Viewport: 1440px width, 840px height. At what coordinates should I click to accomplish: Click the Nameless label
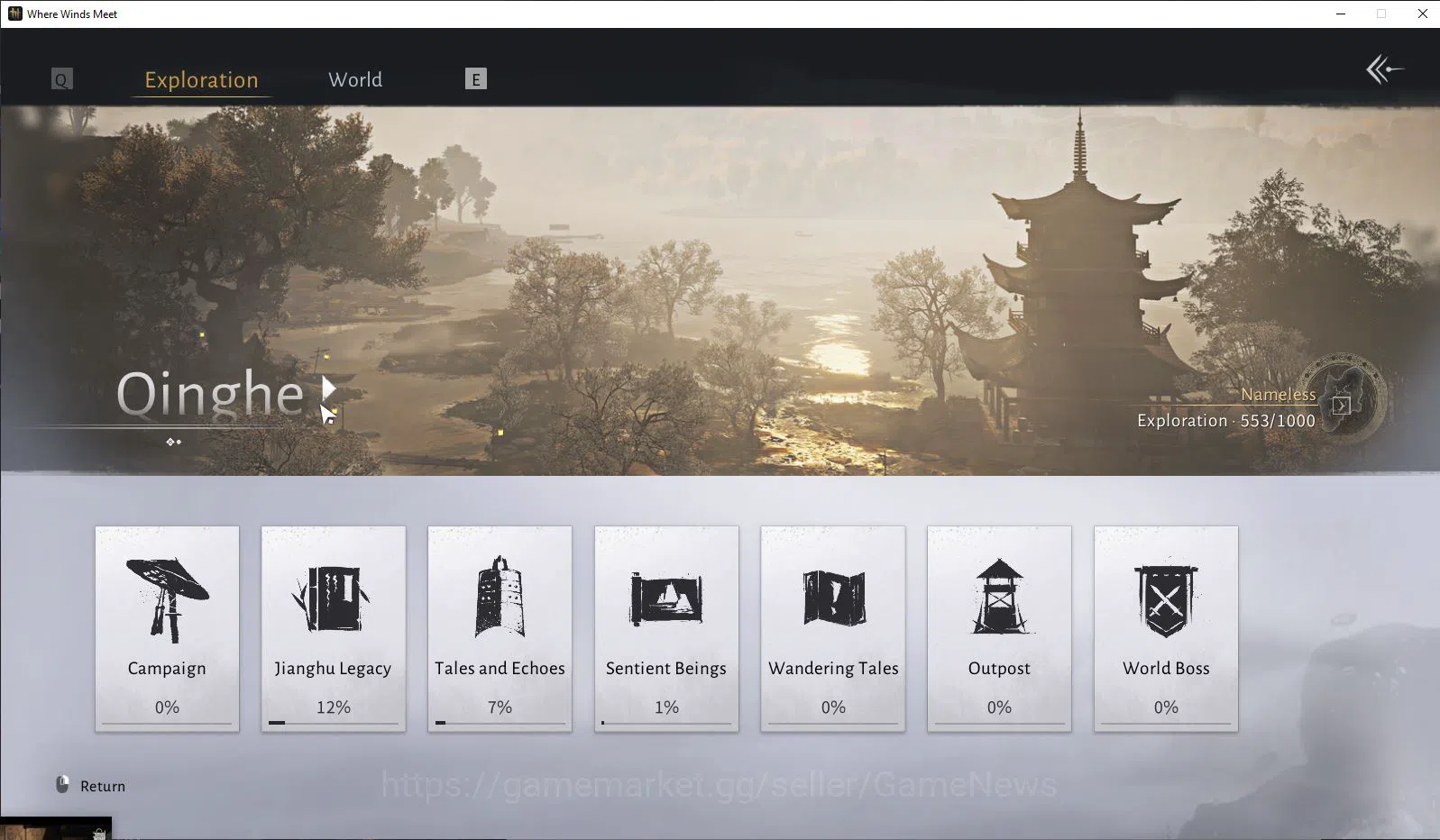pyautogui.click(x=1279, y=395)
